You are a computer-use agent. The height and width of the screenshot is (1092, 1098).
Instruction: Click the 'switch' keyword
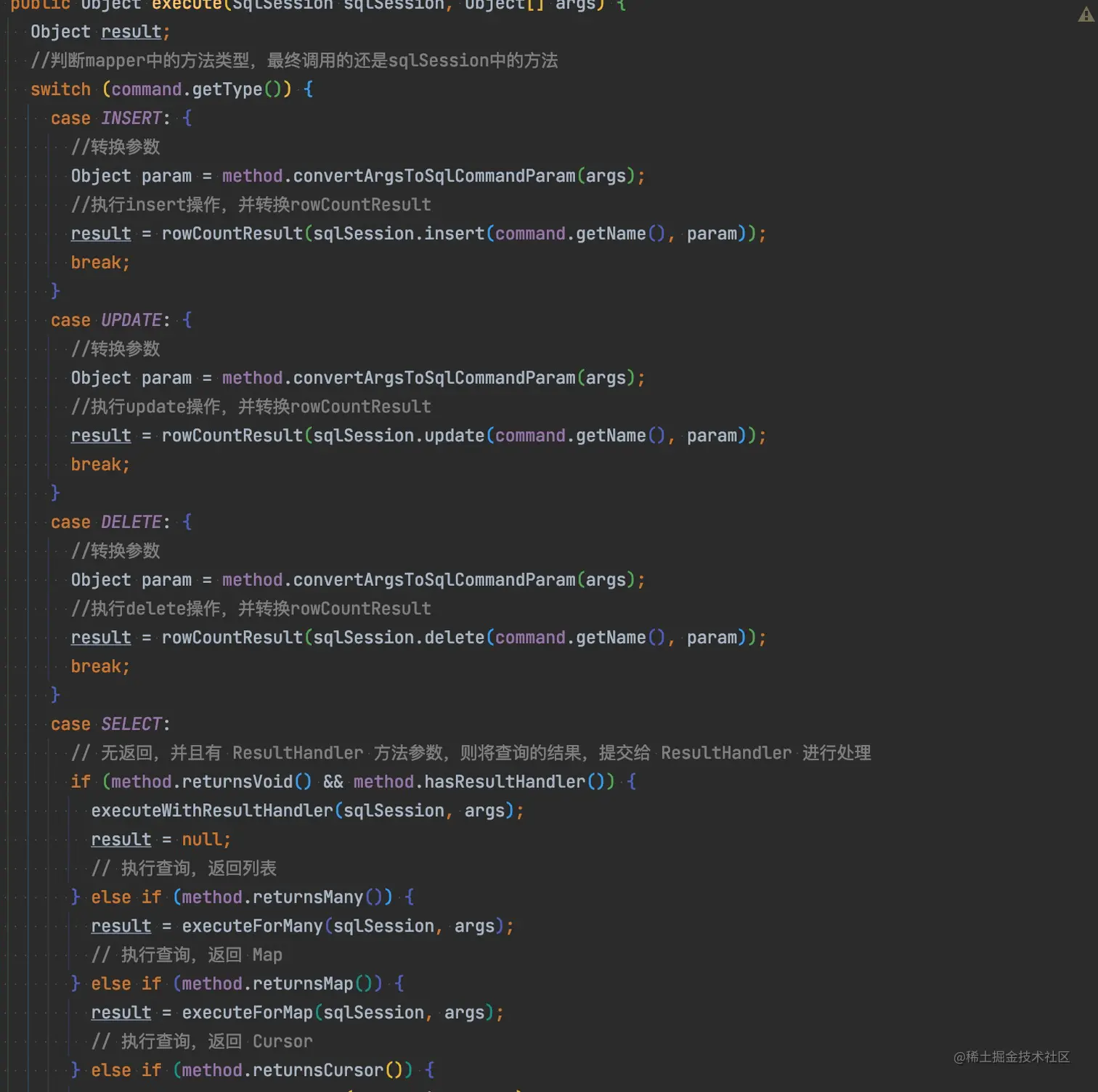click(61, 89)
